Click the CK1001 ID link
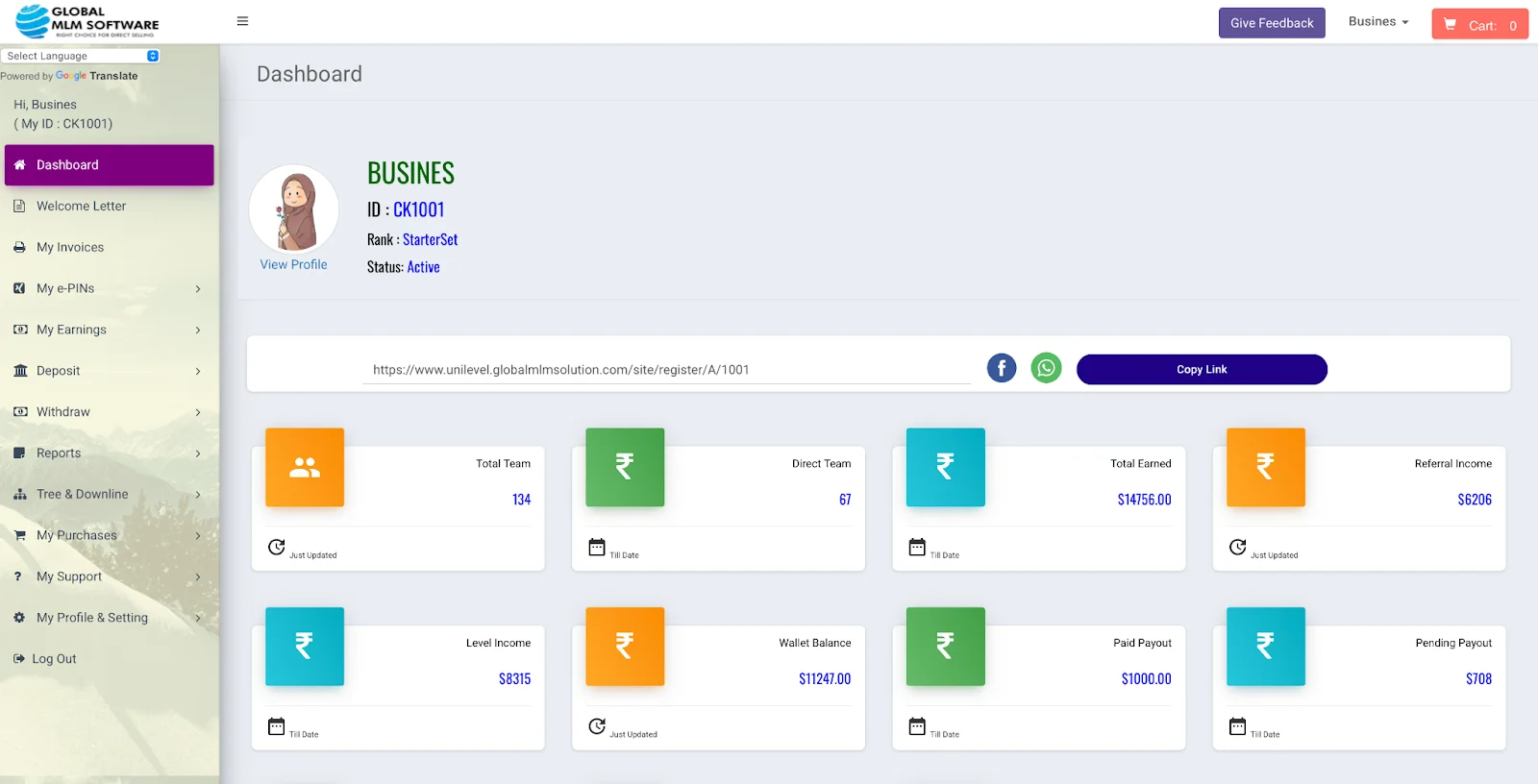Viewport: 1538px width, 784px height. coord(418,209)
